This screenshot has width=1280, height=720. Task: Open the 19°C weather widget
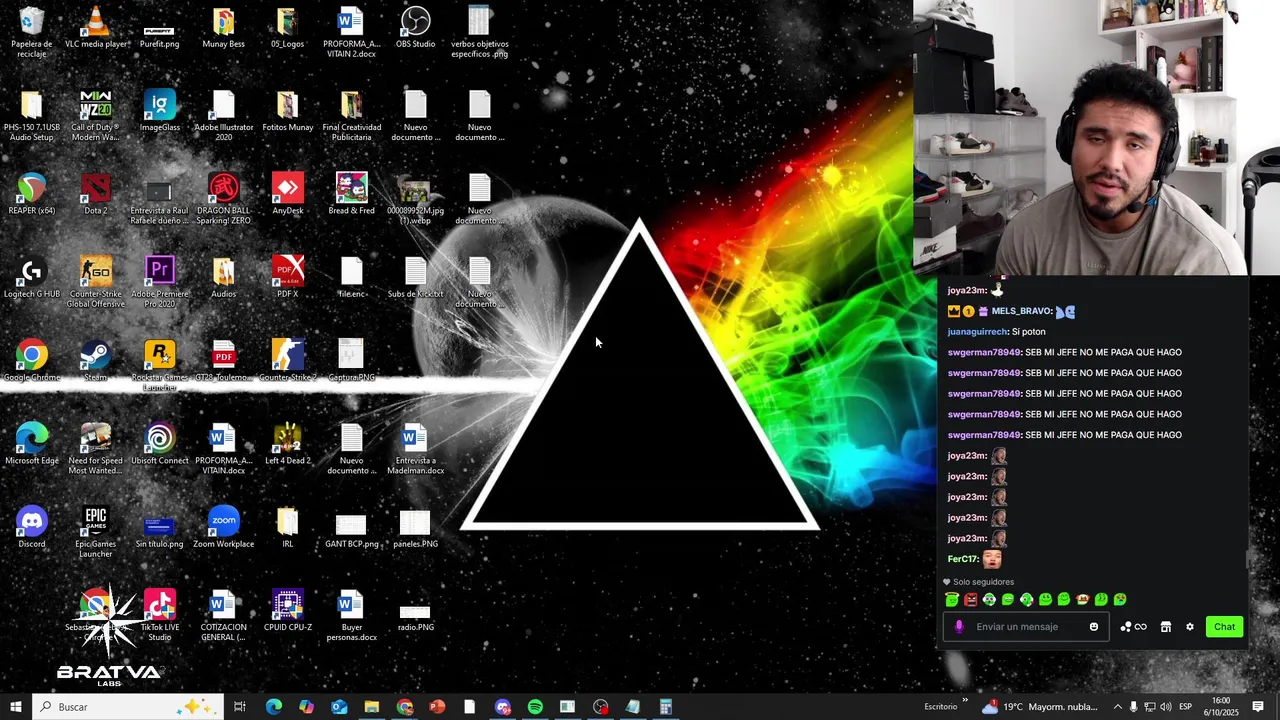pos(1040,707)
